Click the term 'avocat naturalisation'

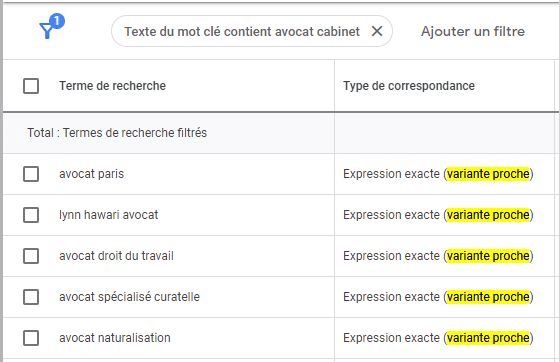coord(115,338)
